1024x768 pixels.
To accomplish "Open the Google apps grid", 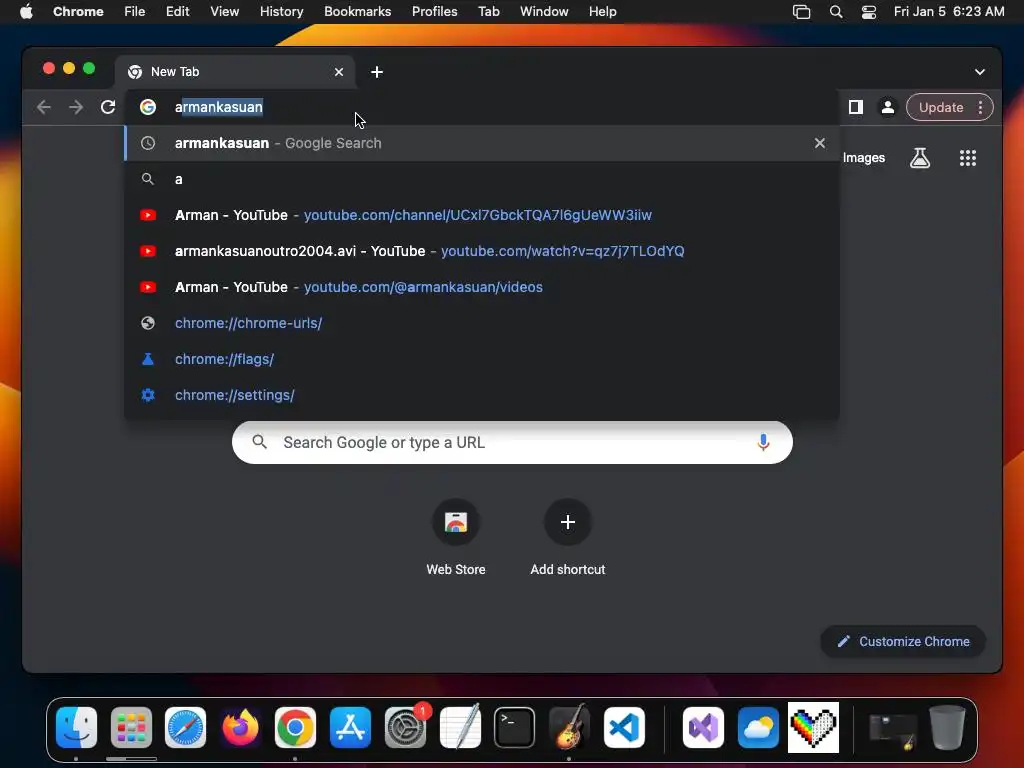I will pyautogui.click(x=967, y=157).
